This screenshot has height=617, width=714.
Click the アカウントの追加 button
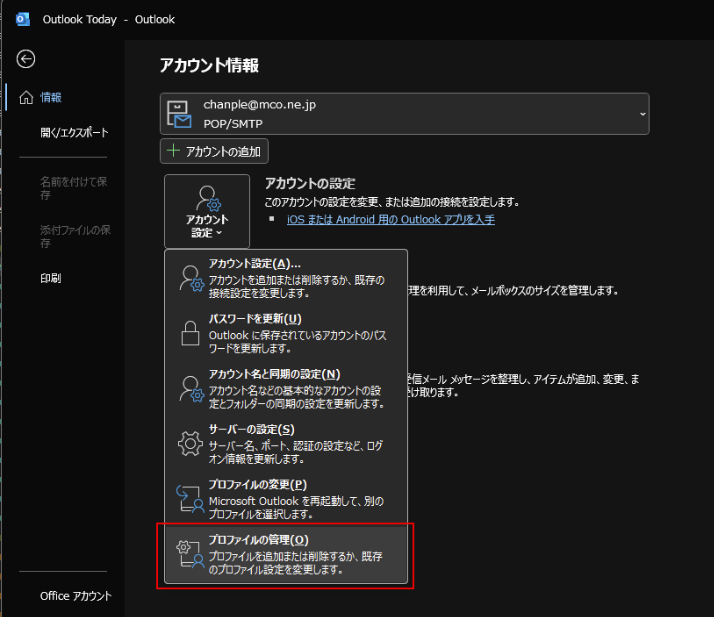214,151
